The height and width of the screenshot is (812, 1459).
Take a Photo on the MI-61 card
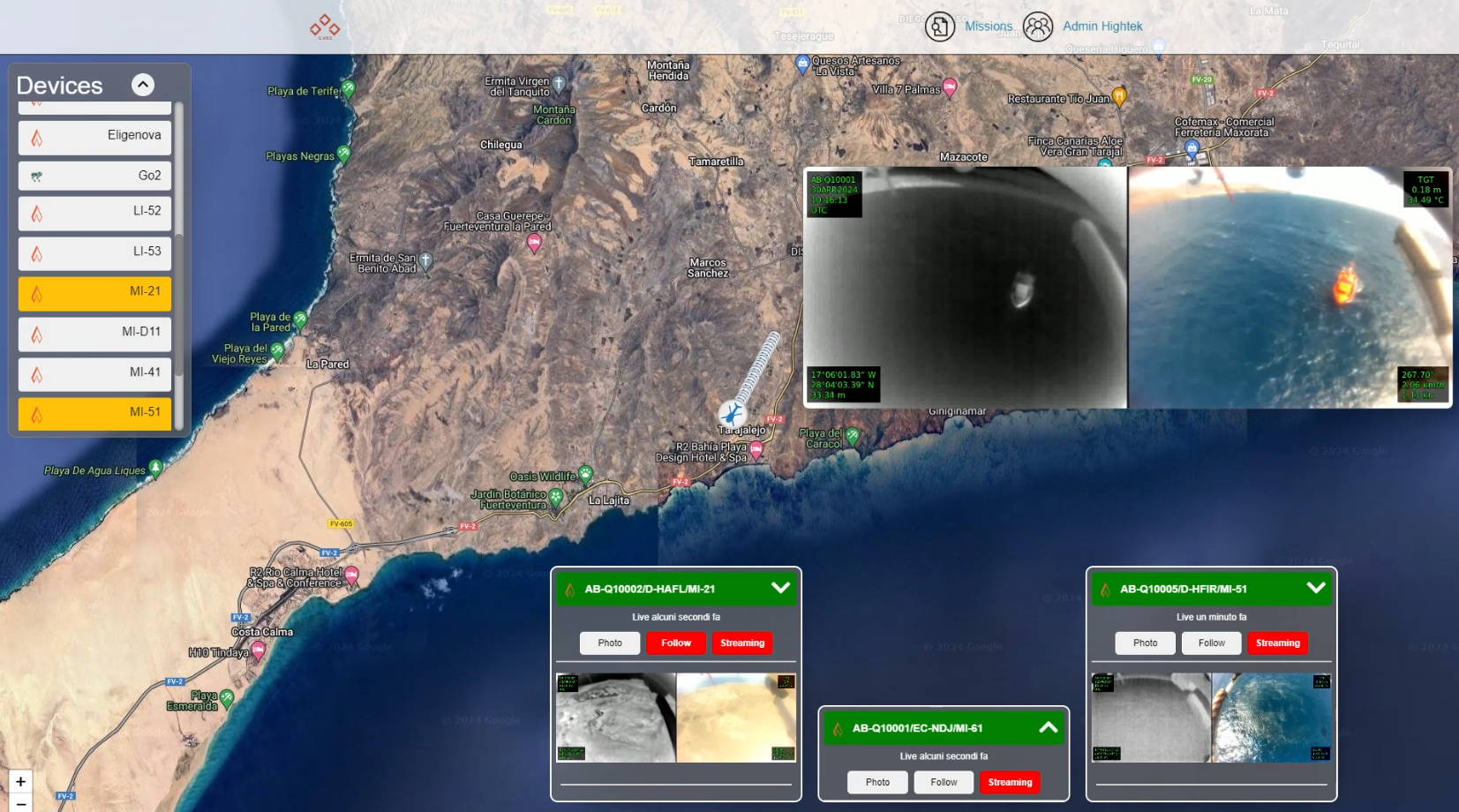[877, 783]
